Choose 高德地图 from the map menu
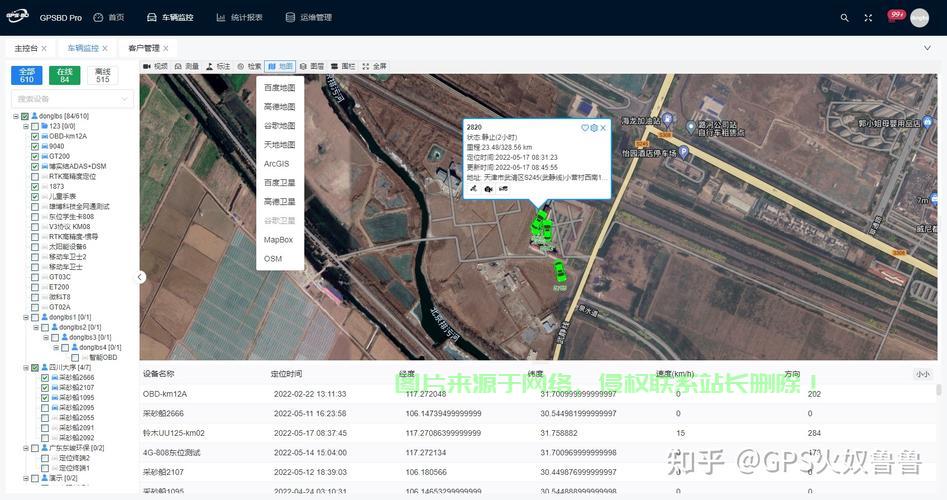This screenshot has width=947, height=500. 280,107
